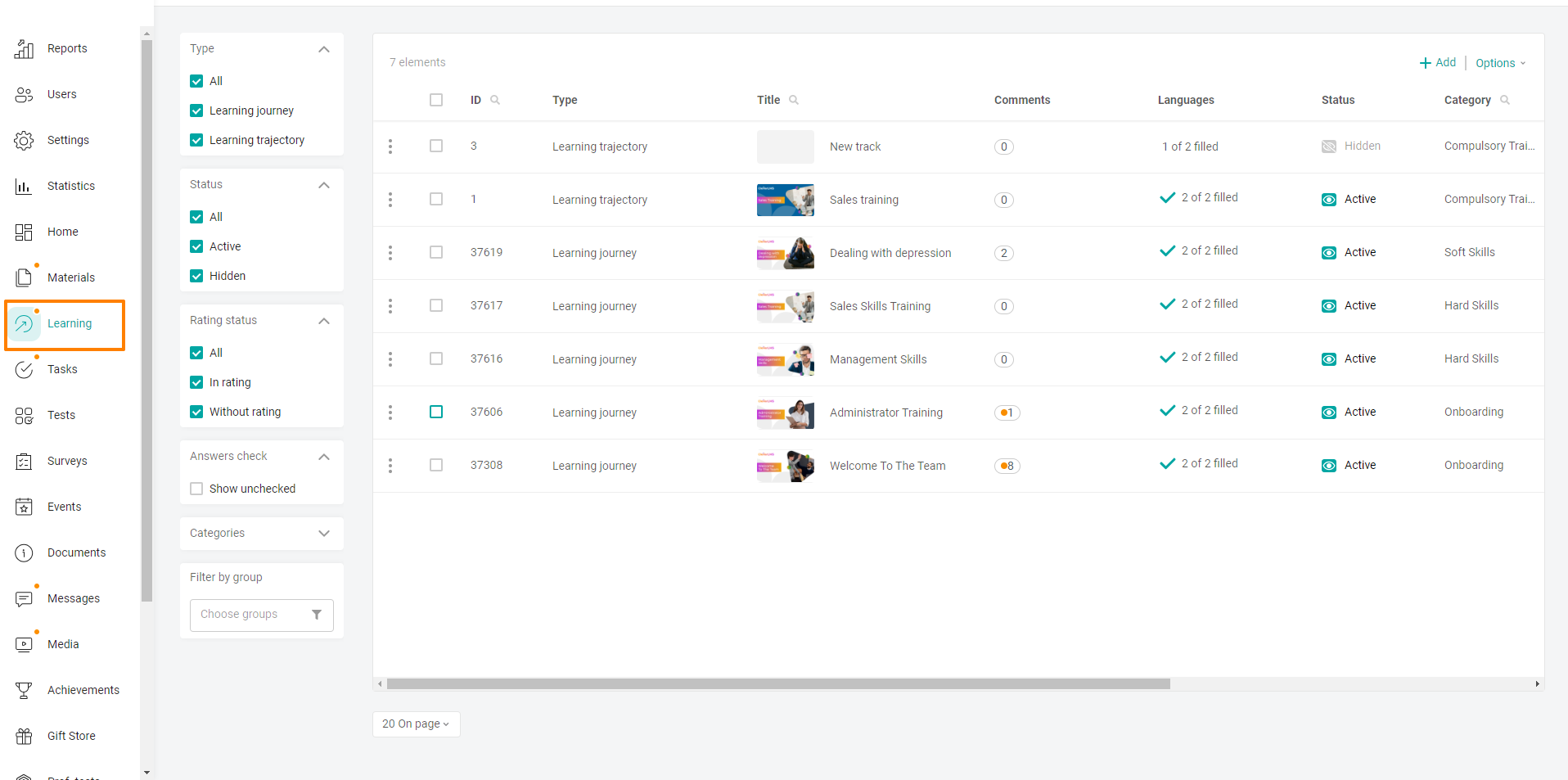Open the Reports icon in sidebar

click(x=24, y=49)
